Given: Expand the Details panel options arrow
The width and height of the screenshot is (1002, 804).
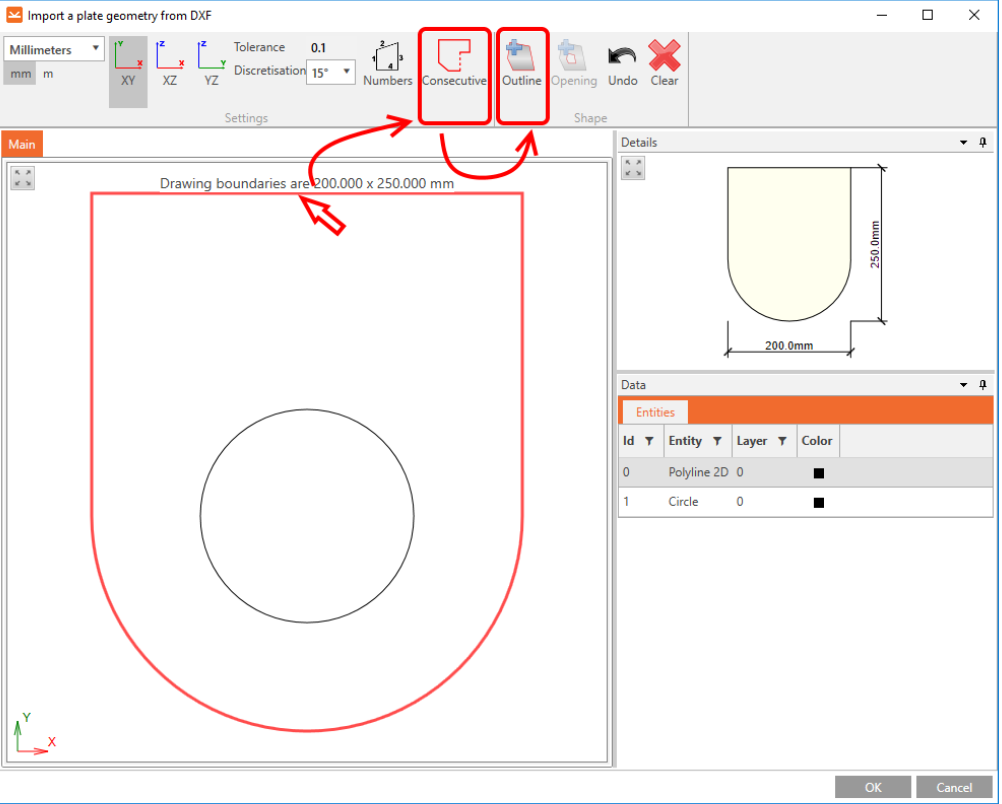Looking at the screenshot, I should (964, 143).
